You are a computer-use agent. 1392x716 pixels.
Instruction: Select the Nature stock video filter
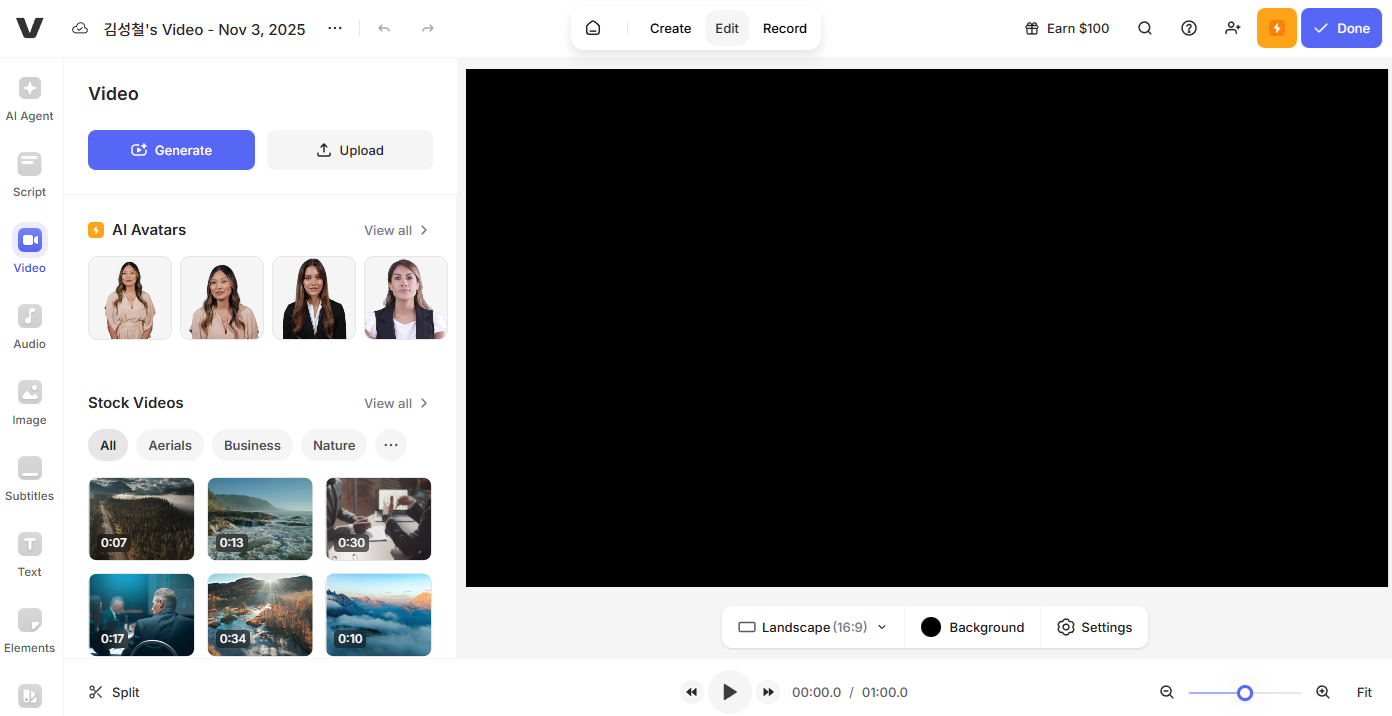coord(334,445)
